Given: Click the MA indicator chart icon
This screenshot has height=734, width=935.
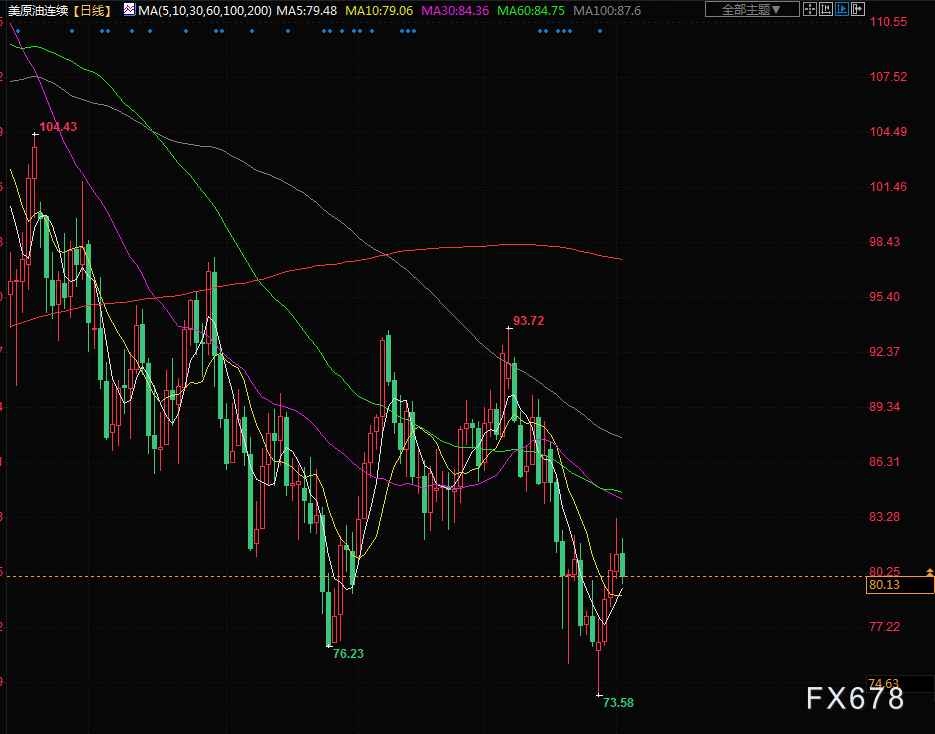Looking at the screenshot, I should coord(129,10).
